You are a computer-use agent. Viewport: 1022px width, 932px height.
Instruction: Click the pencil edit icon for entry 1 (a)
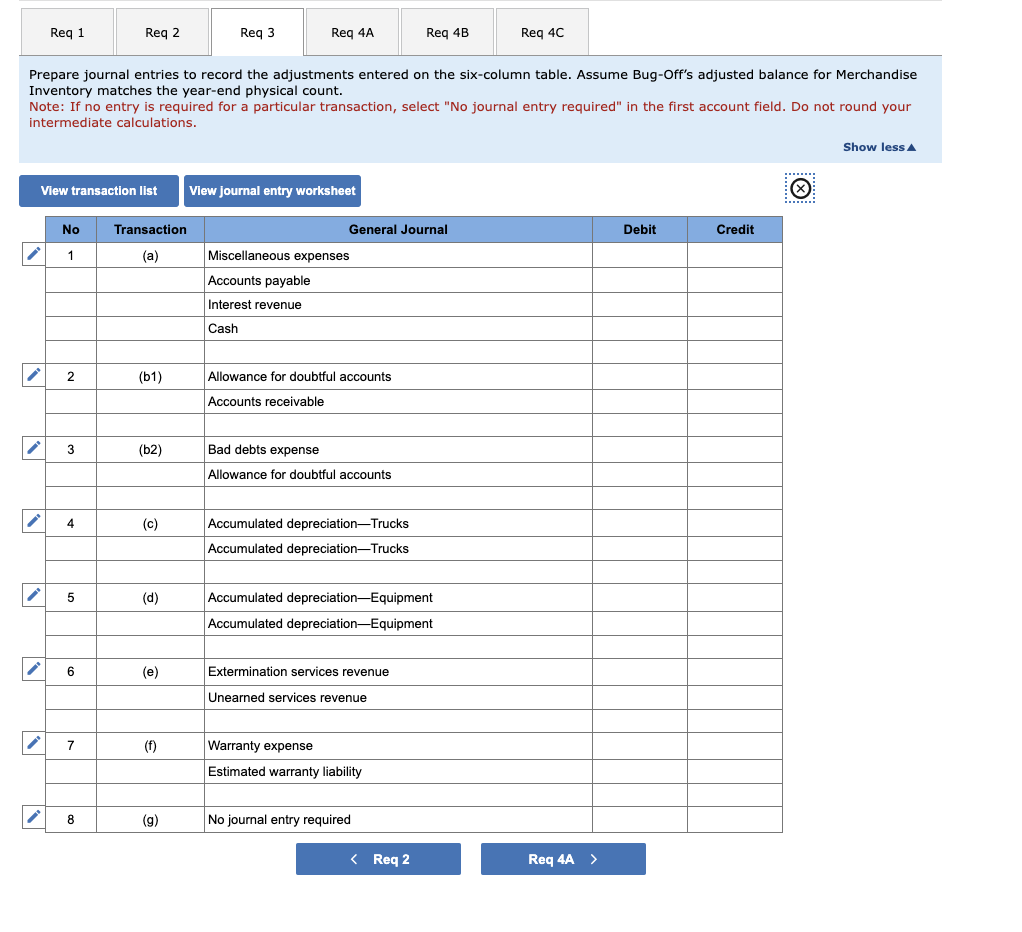click(x=33, y=254)
